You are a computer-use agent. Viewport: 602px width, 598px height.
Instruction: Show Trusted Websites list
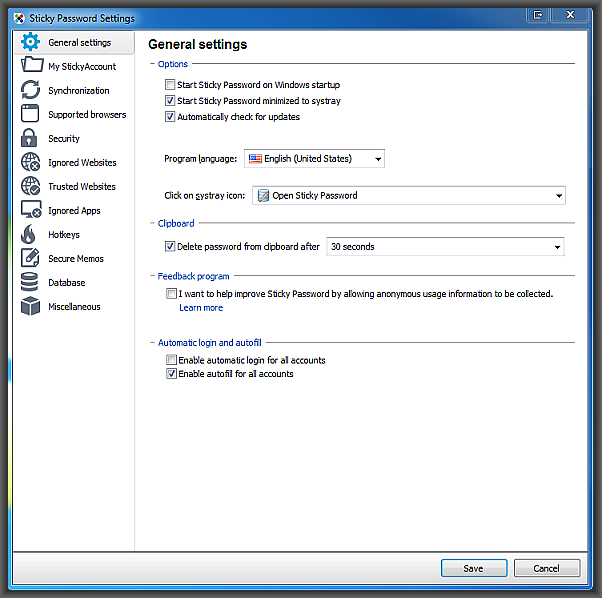(x=74, y=186)
